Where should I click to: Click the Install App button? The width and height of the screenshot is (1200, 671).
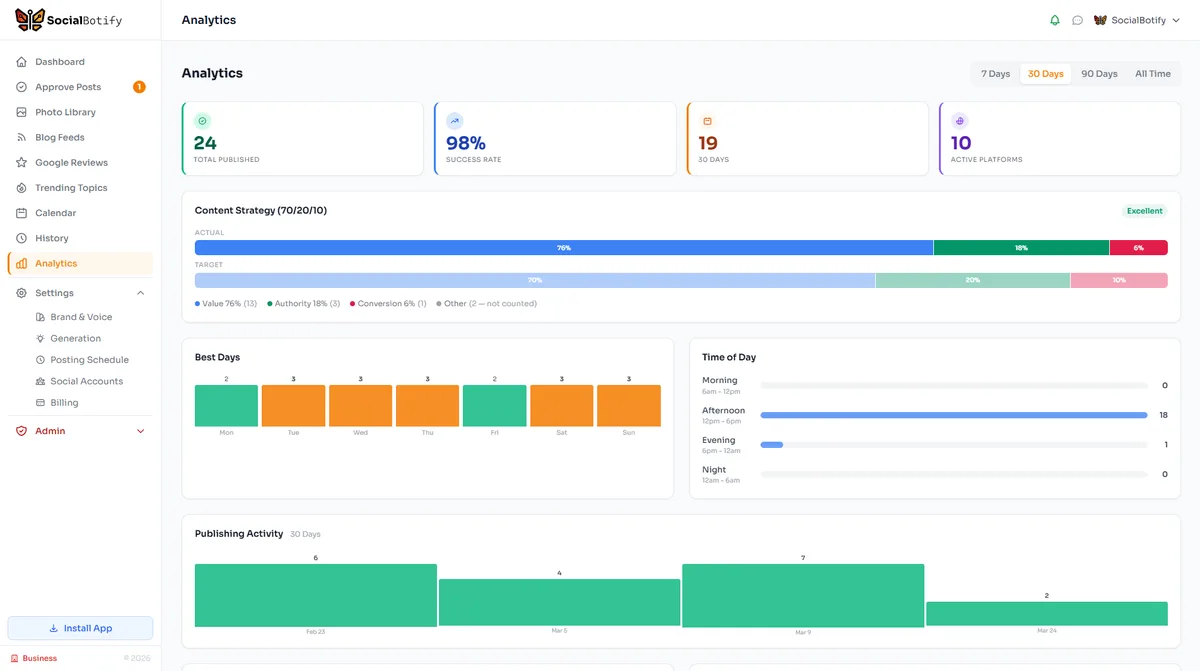click(80, 627)
